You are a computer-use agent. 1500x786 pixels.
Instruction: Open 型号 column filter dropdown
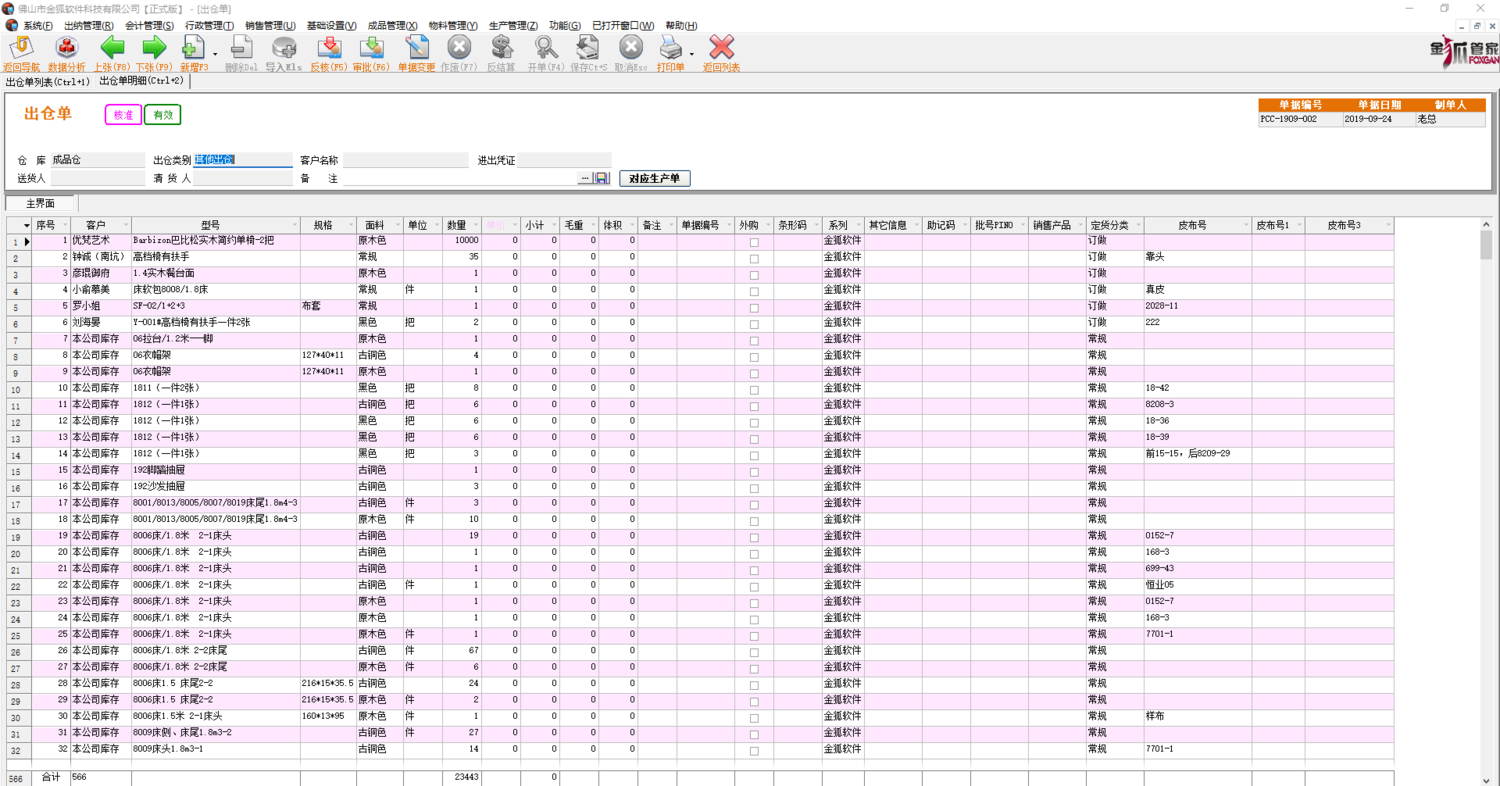tap(294, 226)
